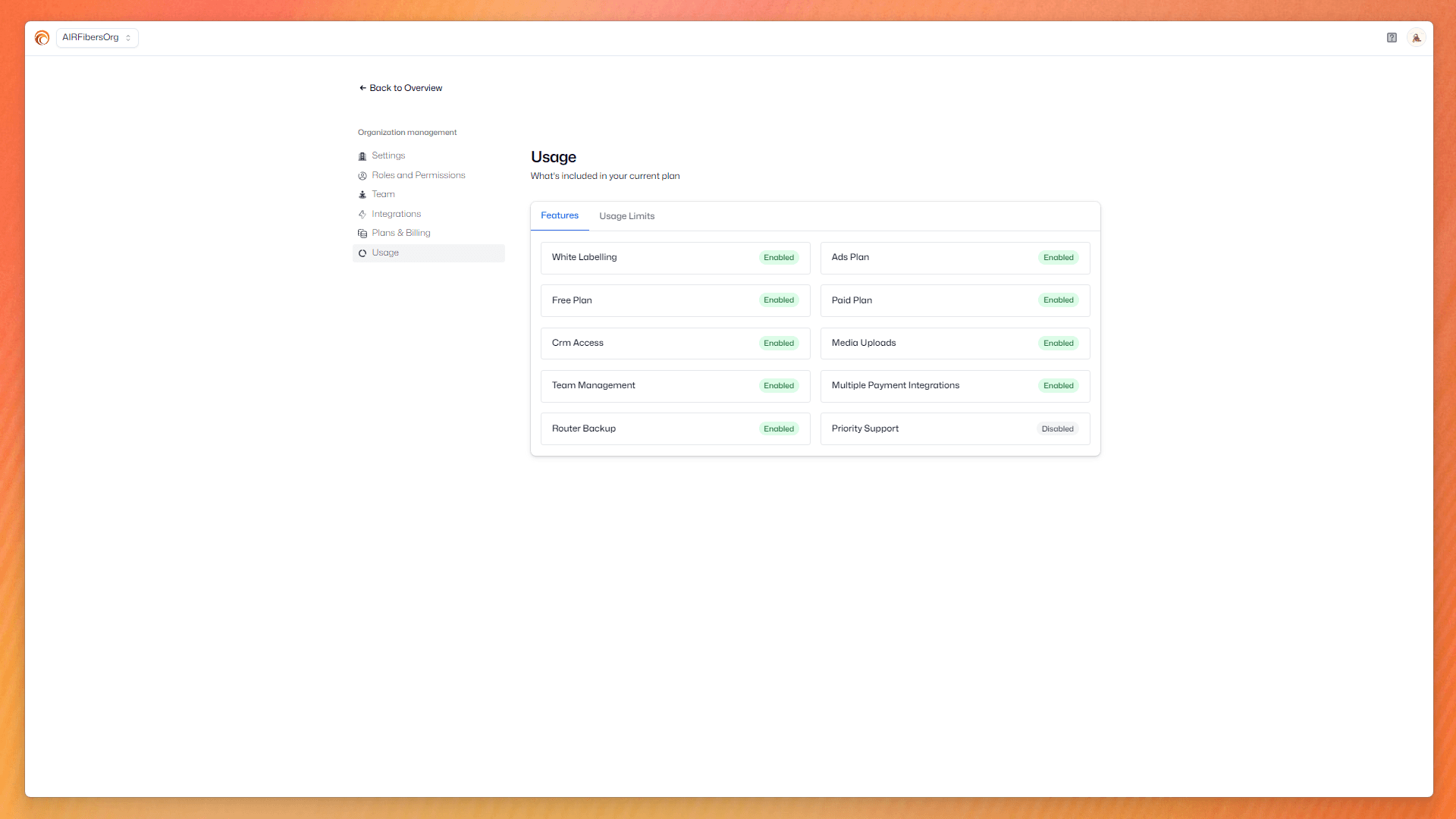Click the Plans & Billing icon

362,234
